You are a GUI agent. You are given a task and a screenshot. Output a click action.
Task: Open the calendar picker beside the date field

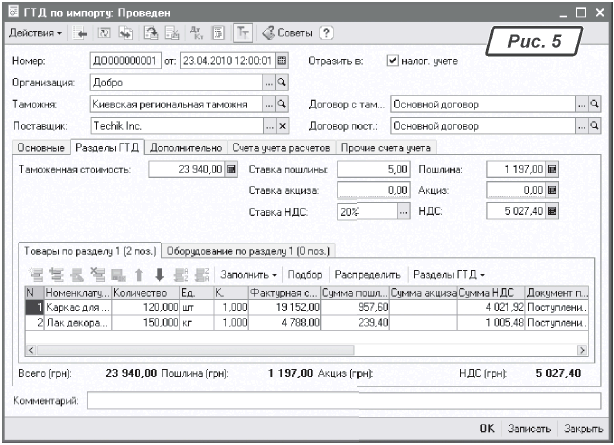point(281,60)
